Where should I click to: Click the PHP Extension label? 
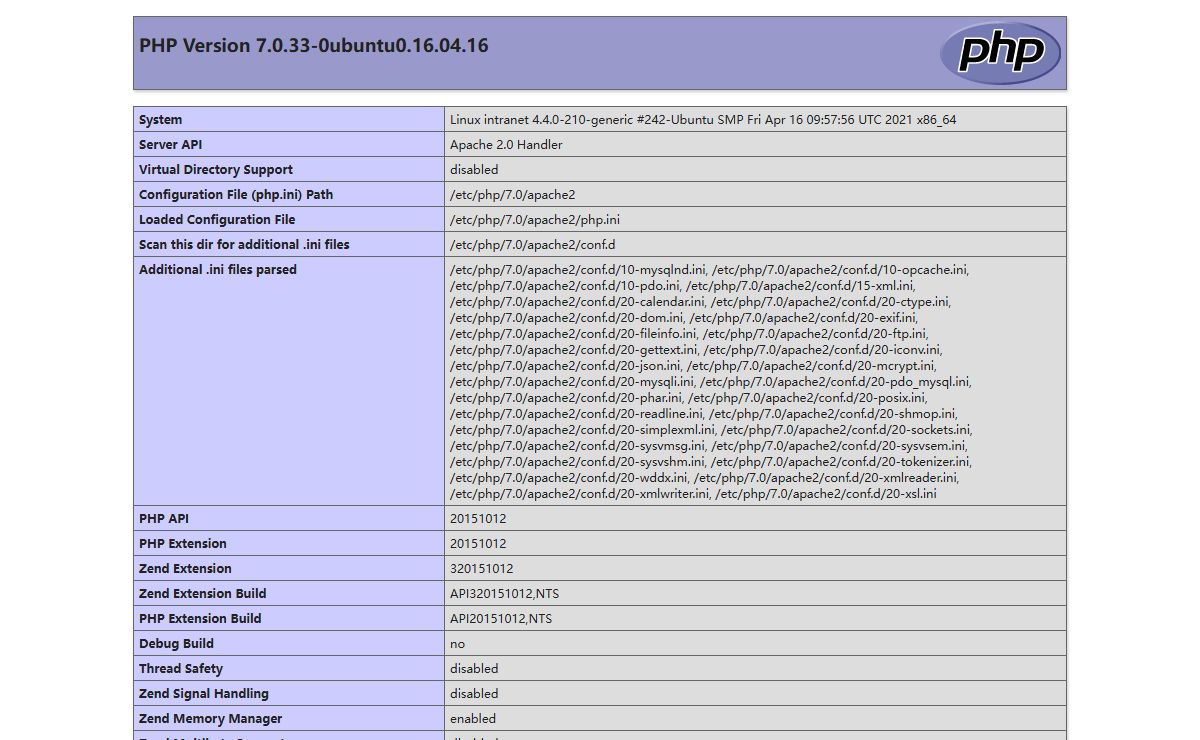[x=183, y=543]
